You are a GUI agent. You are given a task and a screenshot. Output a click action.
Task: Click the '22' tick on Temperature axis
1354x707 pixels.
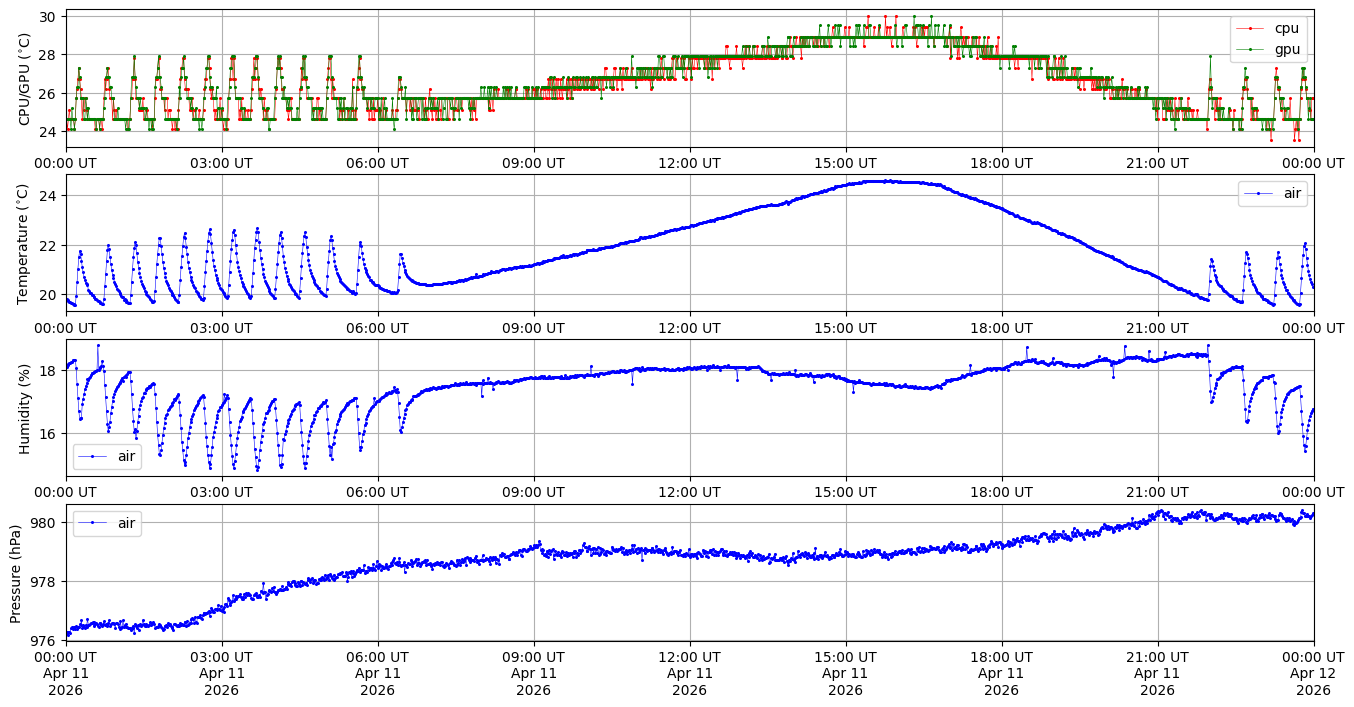[x=49, y=246]
